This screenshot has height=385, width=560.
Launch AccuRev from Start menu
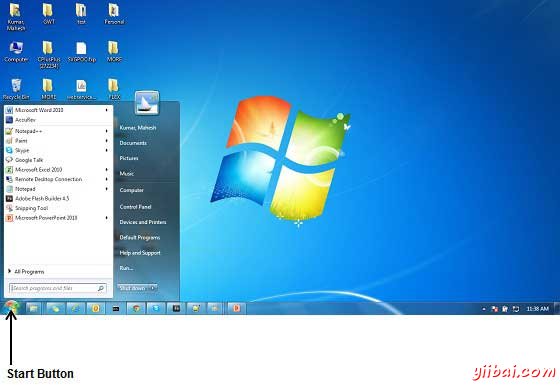point(58,120)
